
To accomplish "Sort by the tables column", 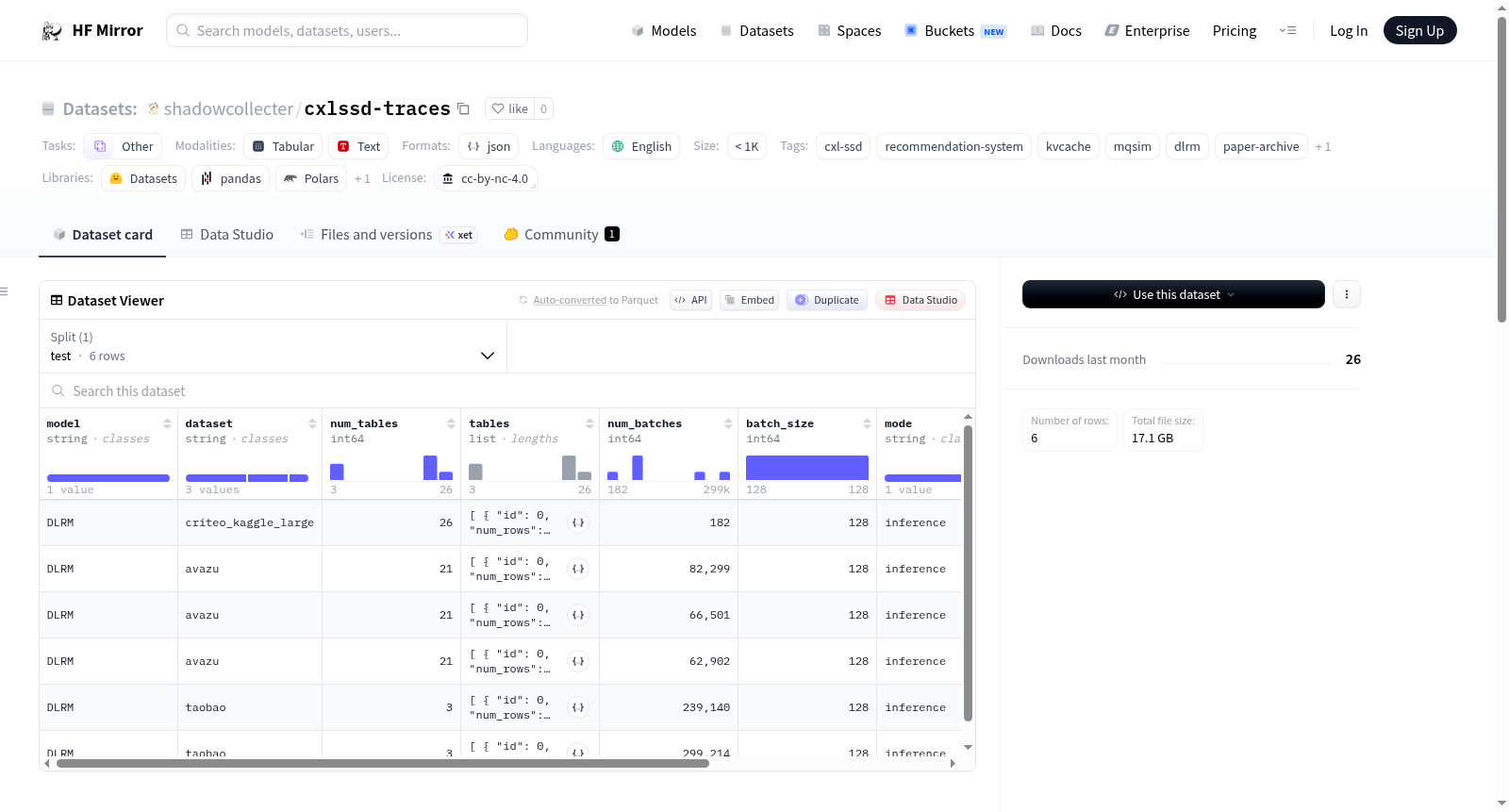I will coord(589,423).
